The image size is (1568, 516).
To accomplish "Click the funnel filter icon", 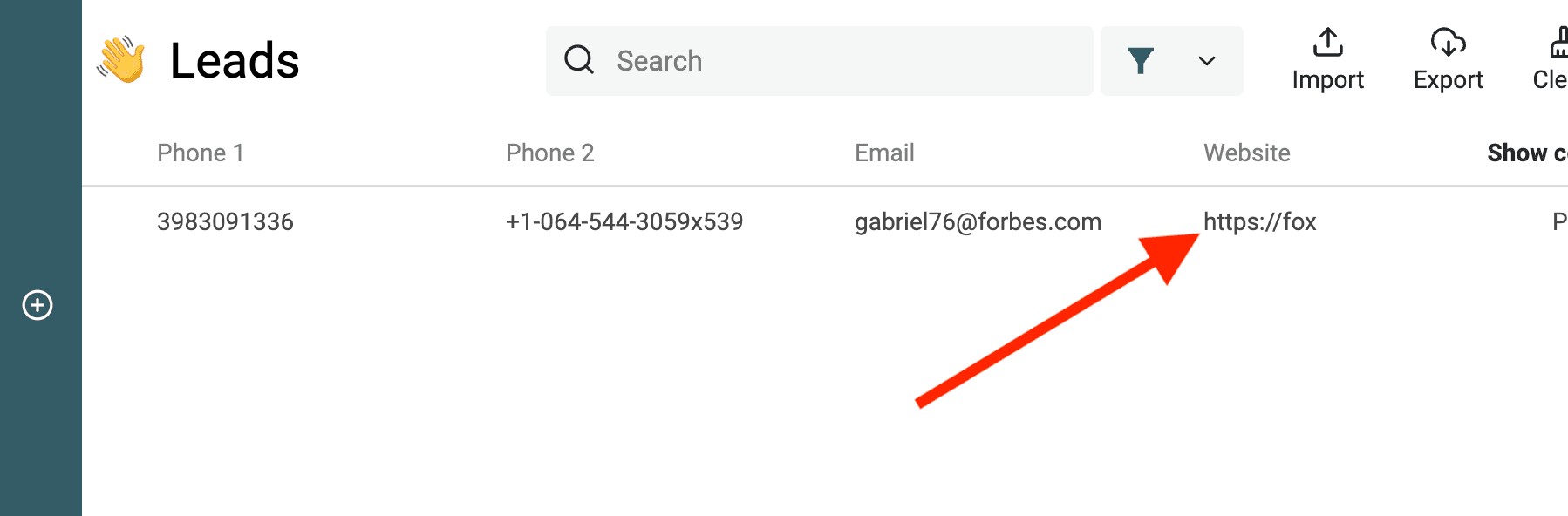I will (x=1140, y=61).
